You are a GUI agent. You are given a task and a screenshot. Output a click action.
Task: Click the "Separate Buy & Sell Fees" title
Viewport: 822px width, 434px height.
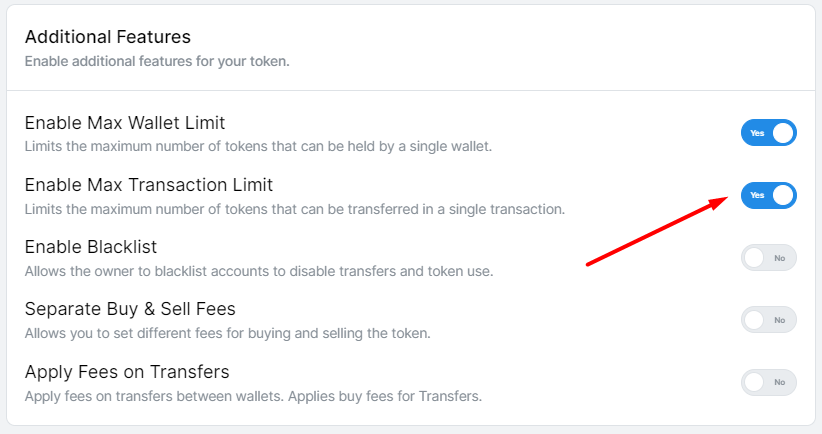tap(130, 309)
